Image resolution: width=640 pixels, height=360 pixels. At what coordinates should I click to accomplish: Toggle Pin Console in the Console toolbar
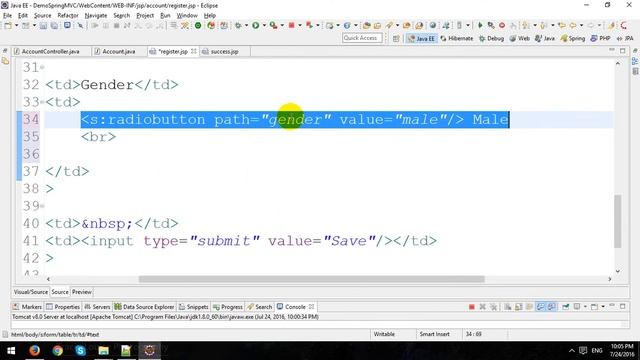565,307
